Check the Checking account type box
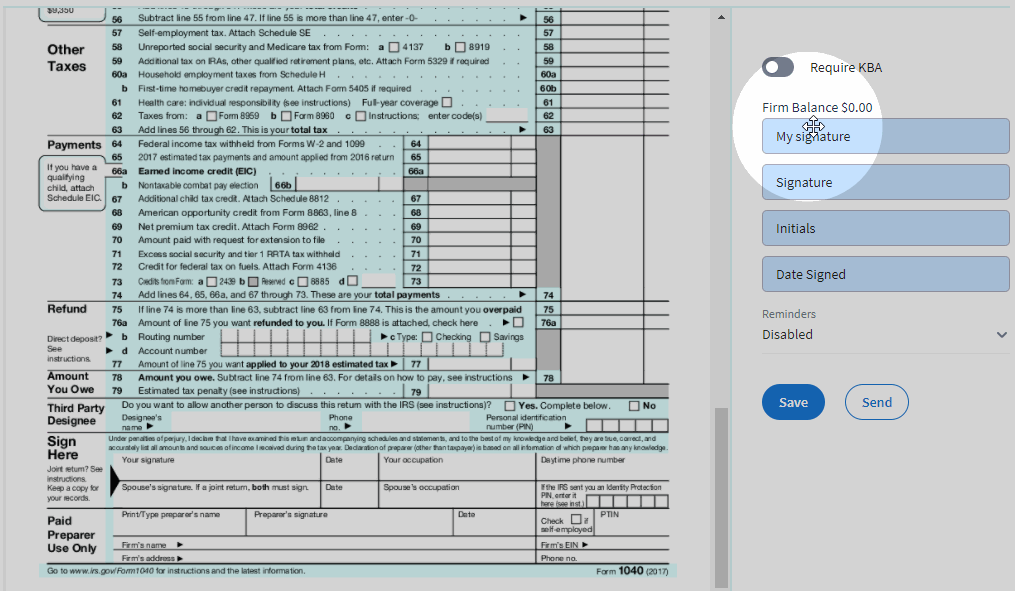 [x=426, y=335]
